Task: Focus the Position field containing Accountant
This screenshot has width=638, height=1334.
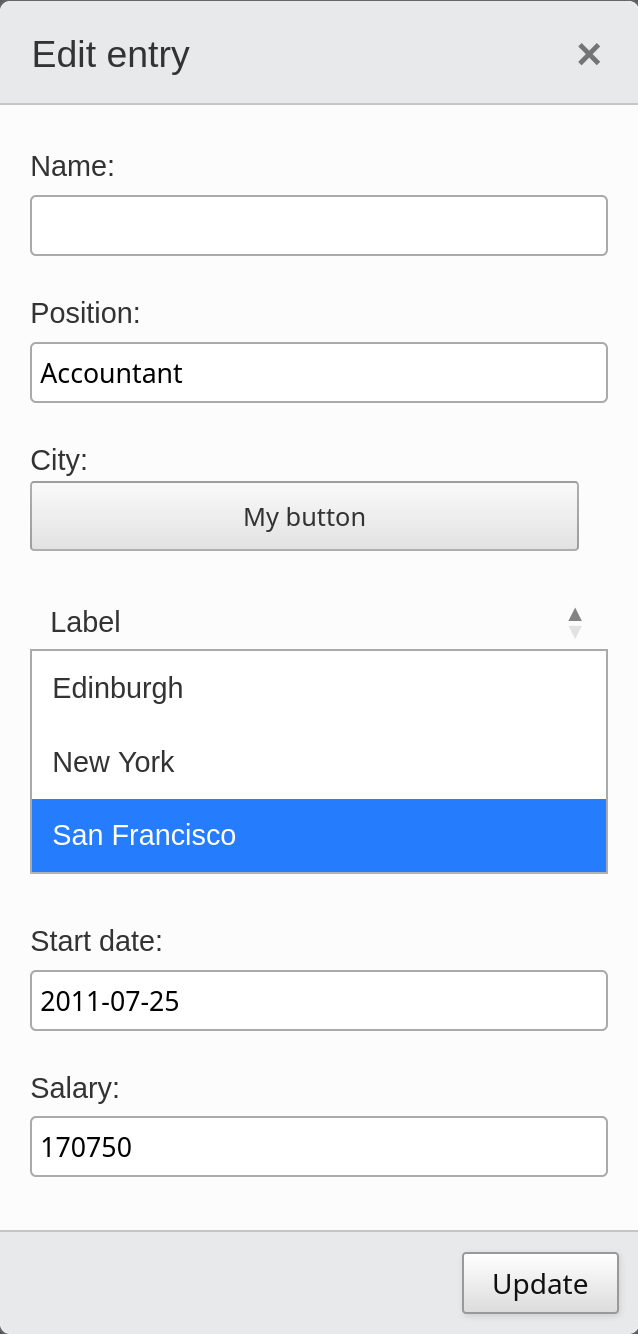Action: pyautogui.click(x=319, y=373)
